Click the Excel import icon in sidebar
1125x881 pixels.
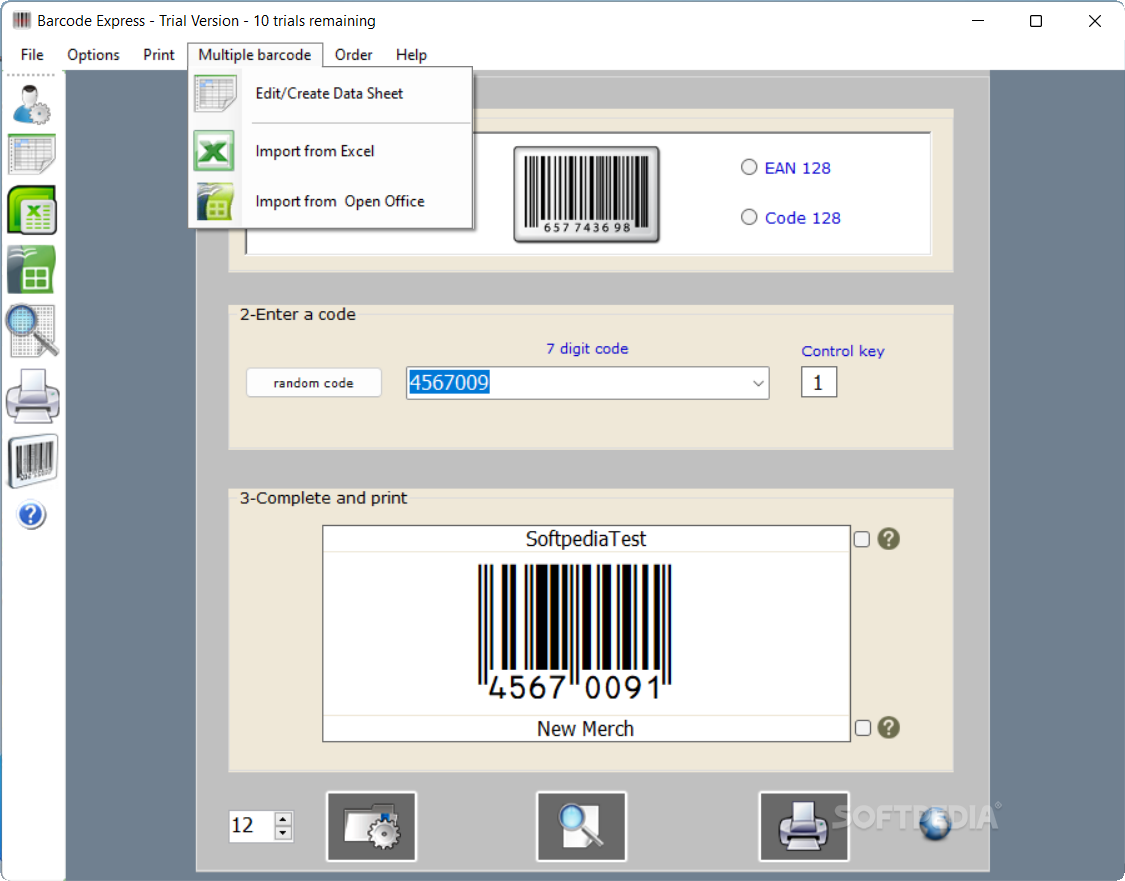tap(32, 210)
